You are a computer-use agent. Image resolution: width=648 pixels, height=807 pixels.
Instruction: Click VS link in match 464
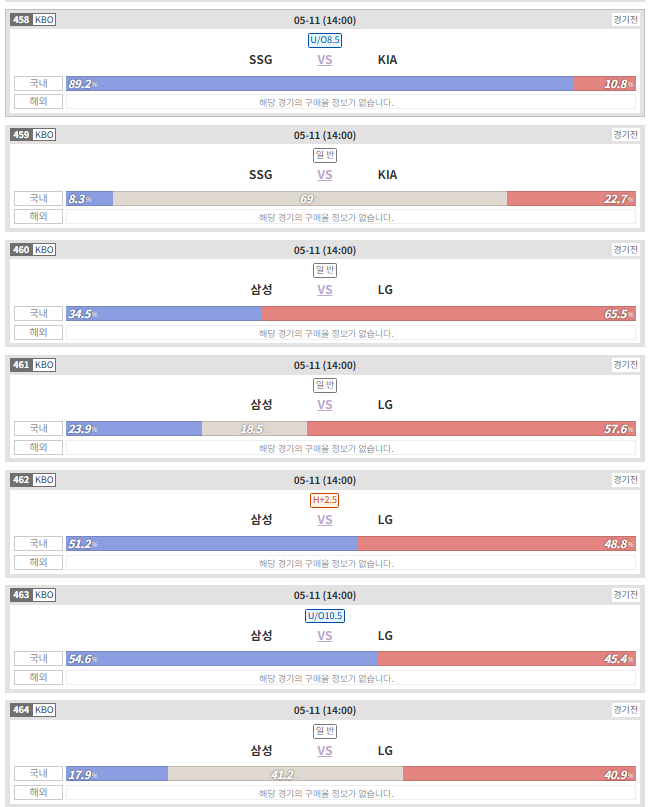[x=325, y=751]
